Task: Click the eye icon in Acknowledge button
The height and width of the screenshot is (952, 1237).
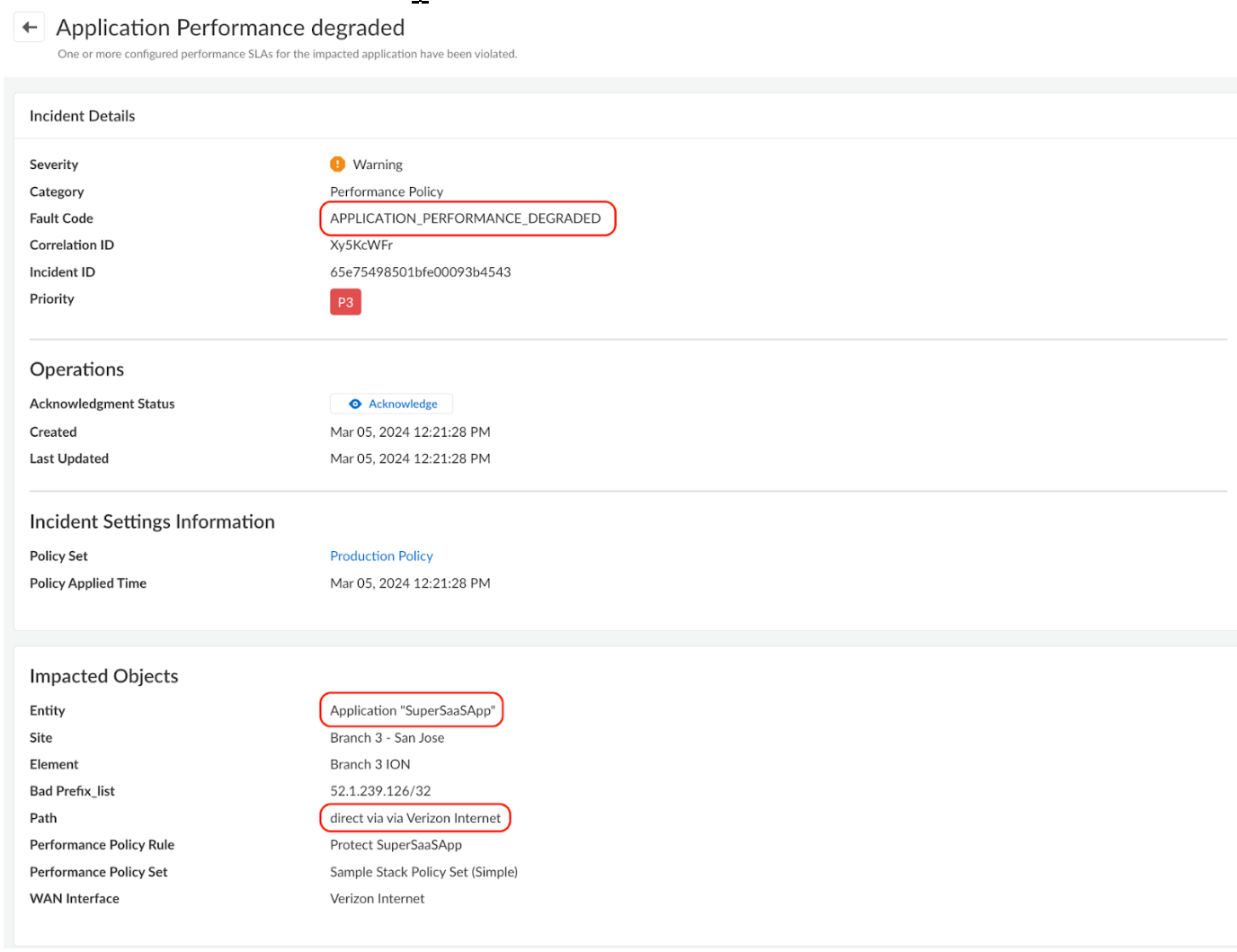Action: coord(354,404)
